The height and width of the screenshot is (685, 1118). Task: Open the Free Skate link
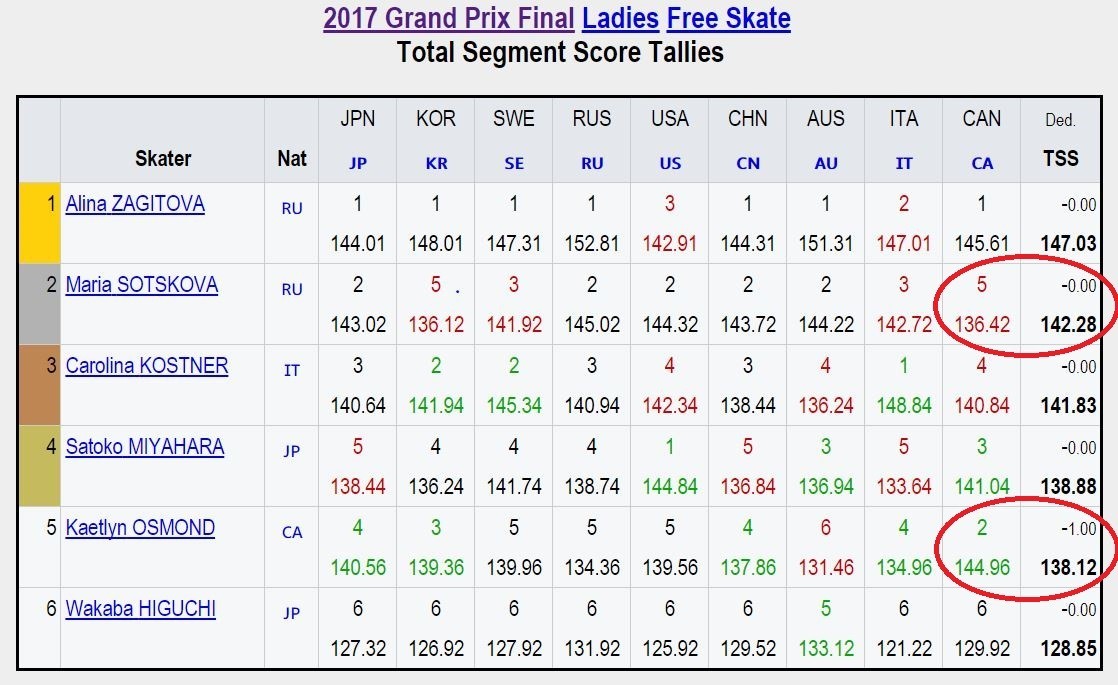pyautogui.click(x=729, y=19)
